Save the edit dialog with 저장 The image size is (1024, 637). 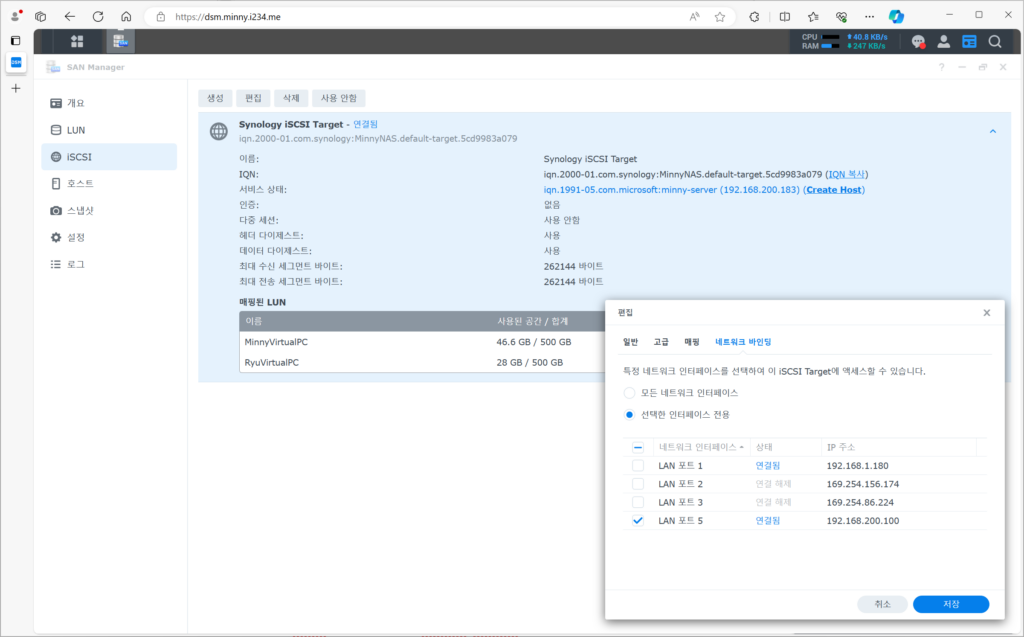coord(951,604)
